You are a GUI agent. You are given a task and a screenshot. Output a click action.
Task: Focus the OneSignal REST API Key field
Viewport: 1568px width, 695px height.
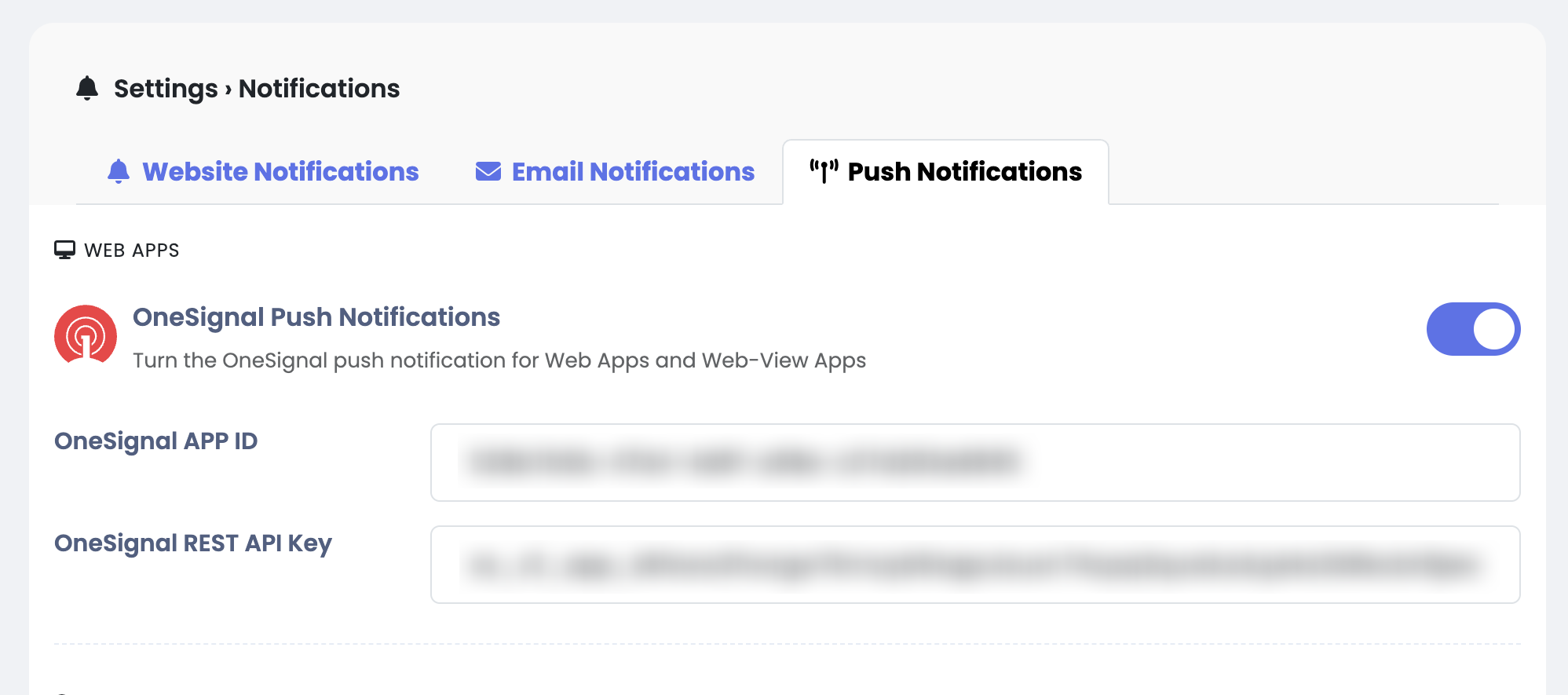pos(974,565)
